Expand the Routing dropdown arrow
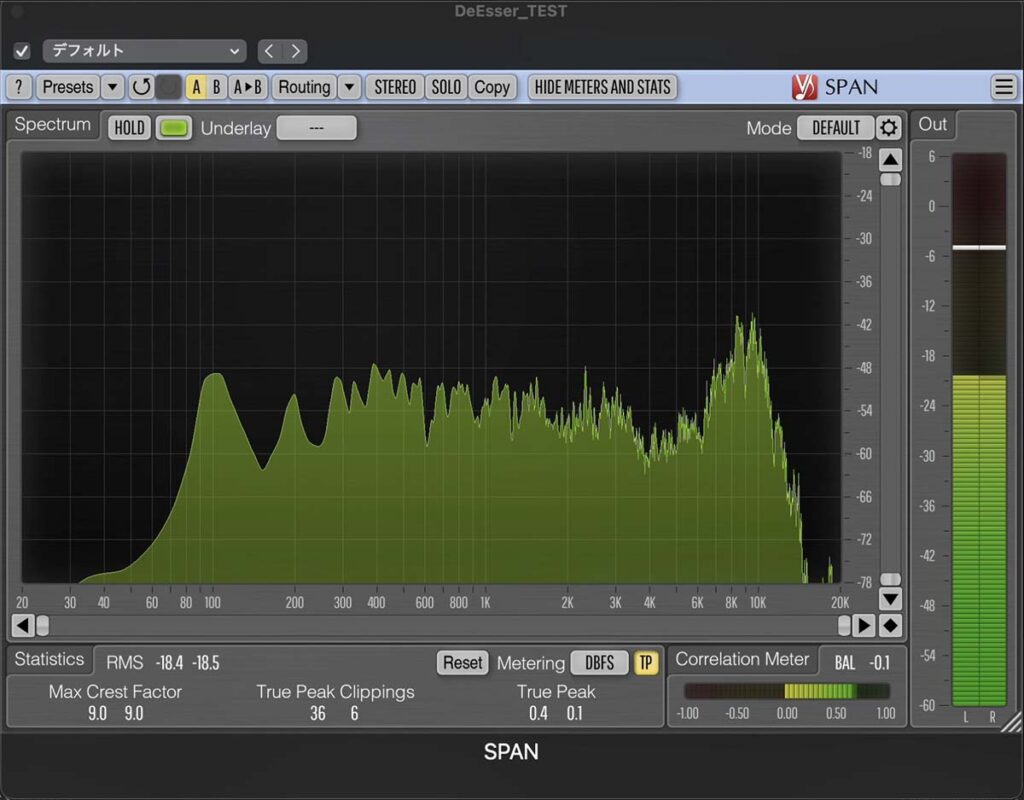This screenshot has height=800, width=1024. point(348,87)
